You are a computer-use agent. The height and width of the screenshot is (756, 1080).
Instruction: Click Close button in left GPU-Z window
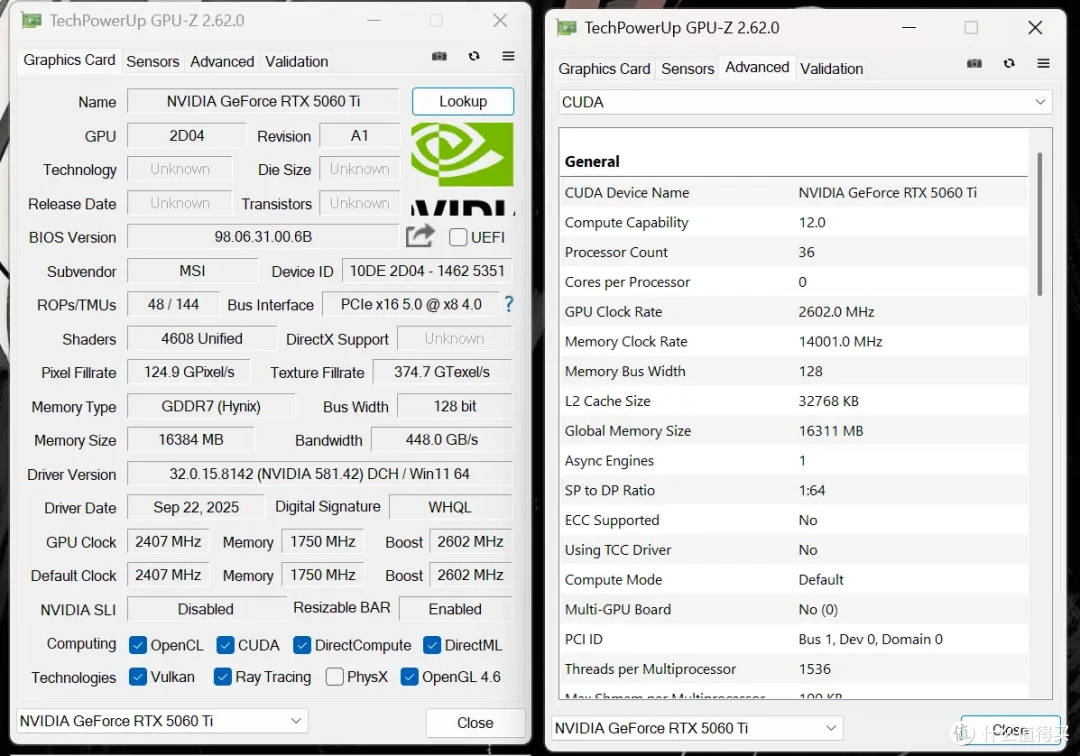[x=475, y=722]
